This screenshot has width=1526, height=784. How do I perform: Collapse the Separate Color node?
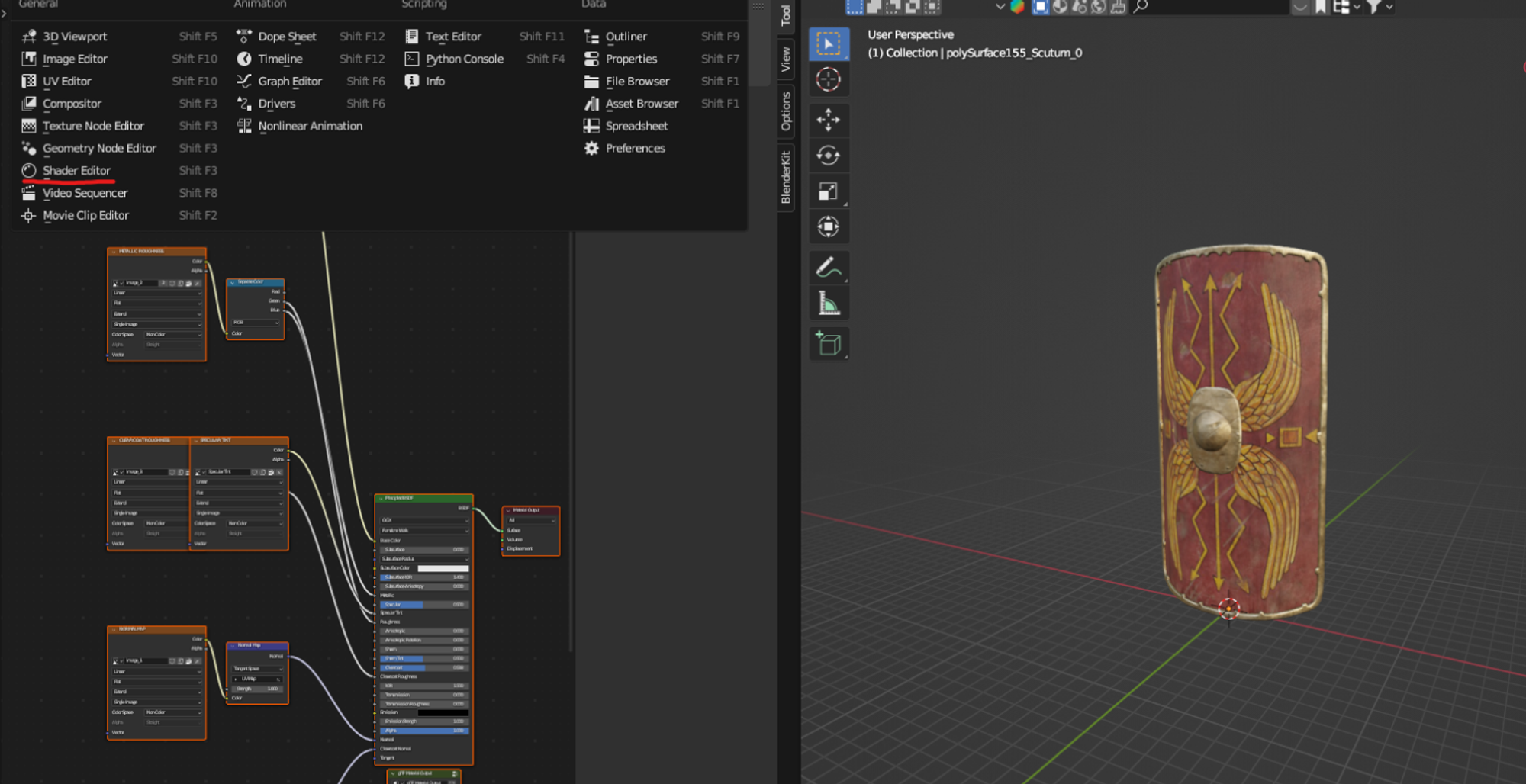(x=233, y=282)
